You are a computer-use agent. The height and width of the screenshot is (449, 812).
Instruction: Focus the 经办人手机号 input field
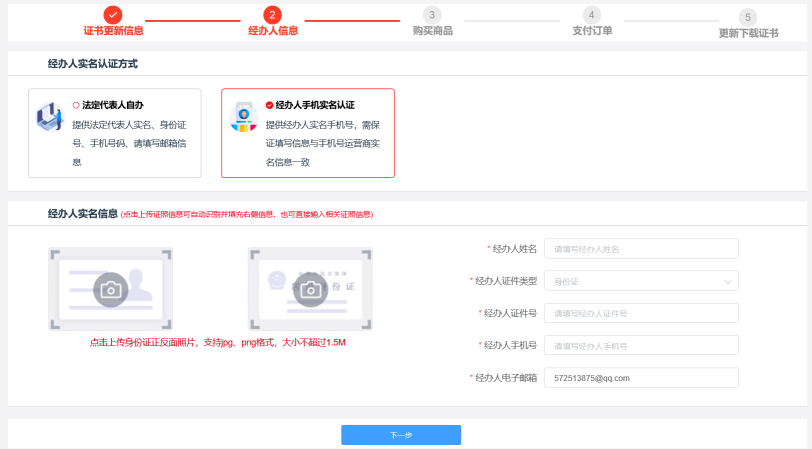pyautogui.click(x=641, y=345)
